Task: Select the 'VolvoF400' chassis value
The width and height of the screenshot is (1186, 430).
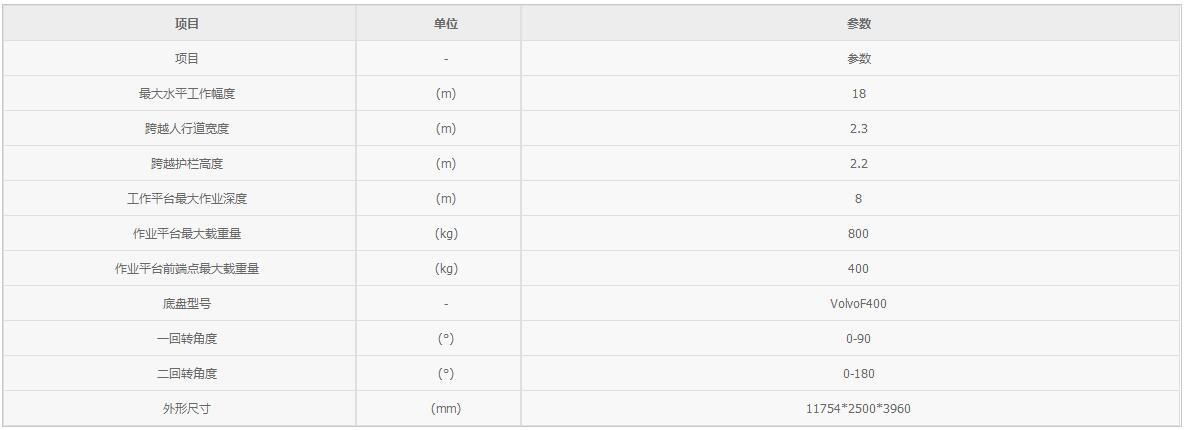Action: coord(858,304)
